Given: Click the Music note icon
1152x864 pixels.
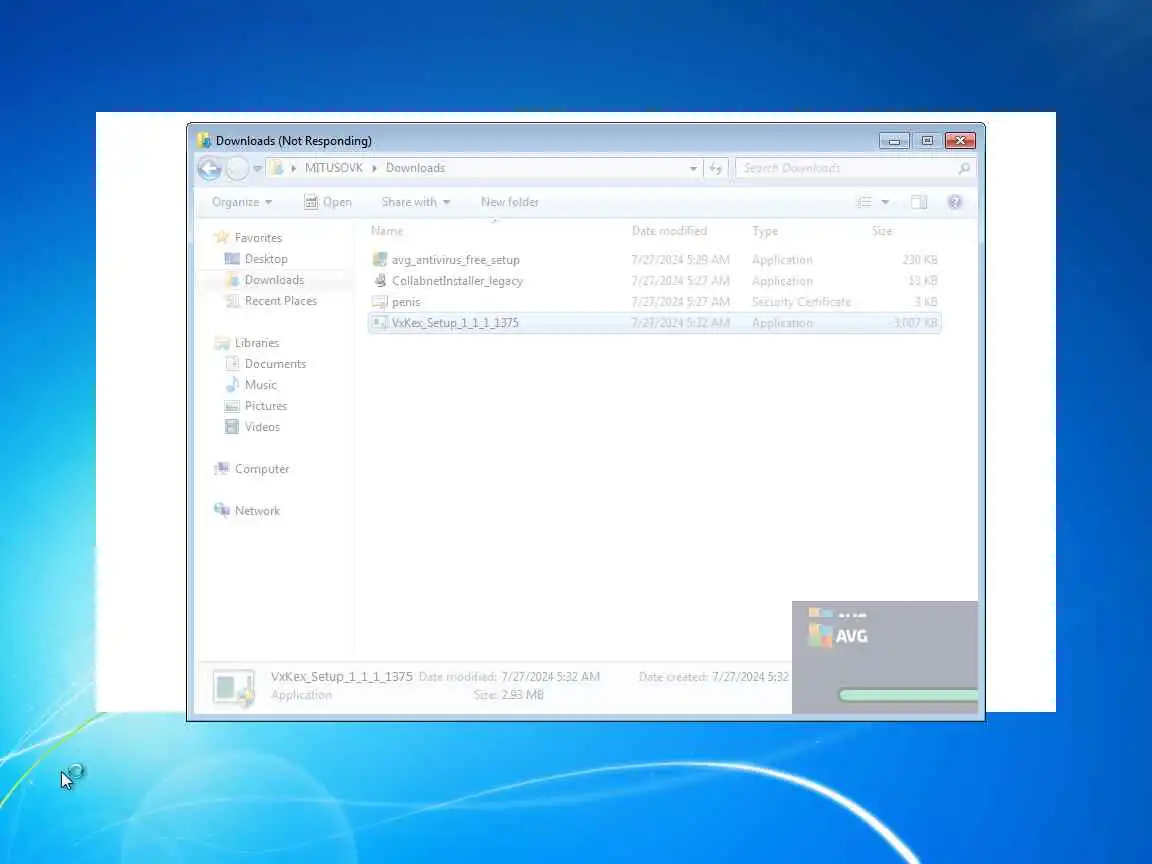Looking at the screenshot, I should pyautogui.click(x=232, y=384).
